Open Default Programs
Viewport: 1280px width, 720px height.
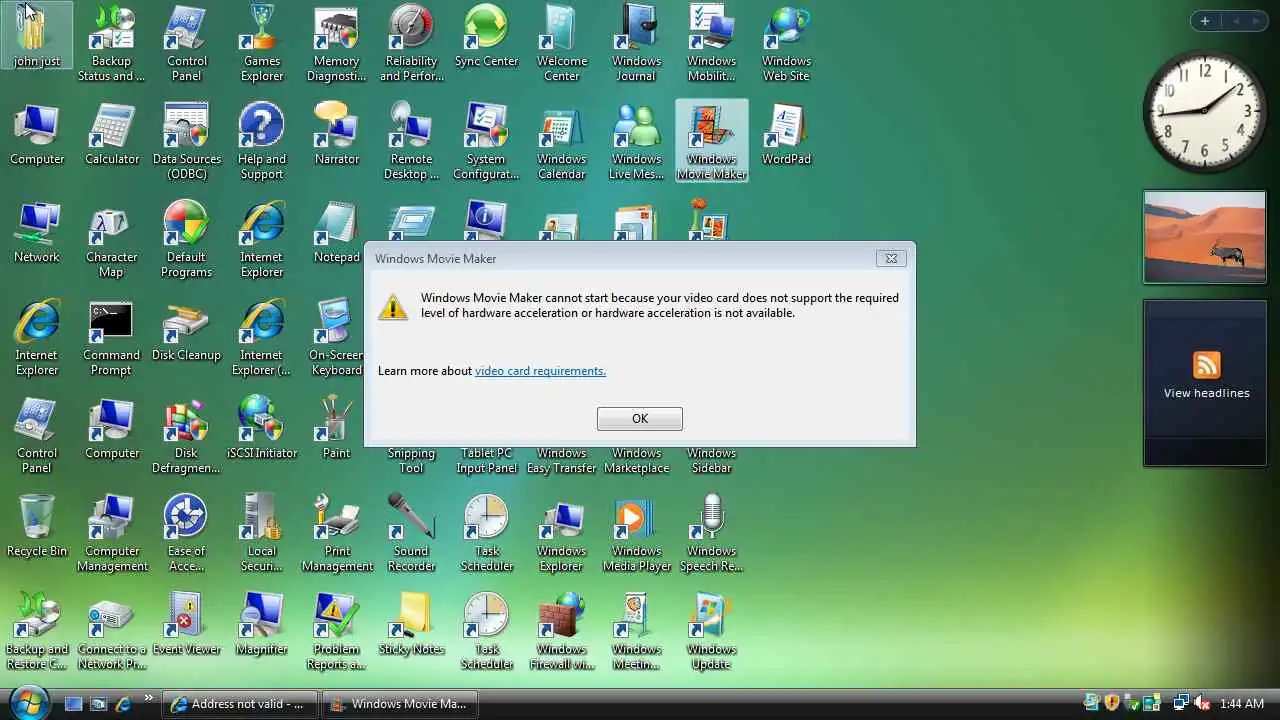pyautogui.click(x=186, y=239)
